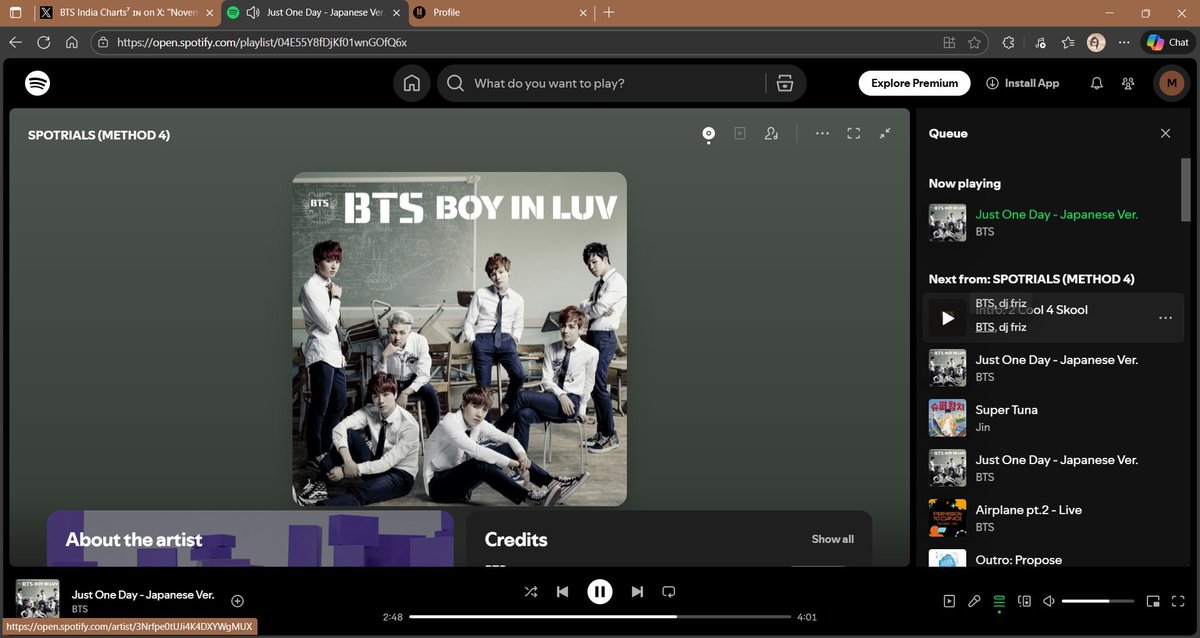
Task: Bookmark page with star icon
Action: tap(974, 43)
